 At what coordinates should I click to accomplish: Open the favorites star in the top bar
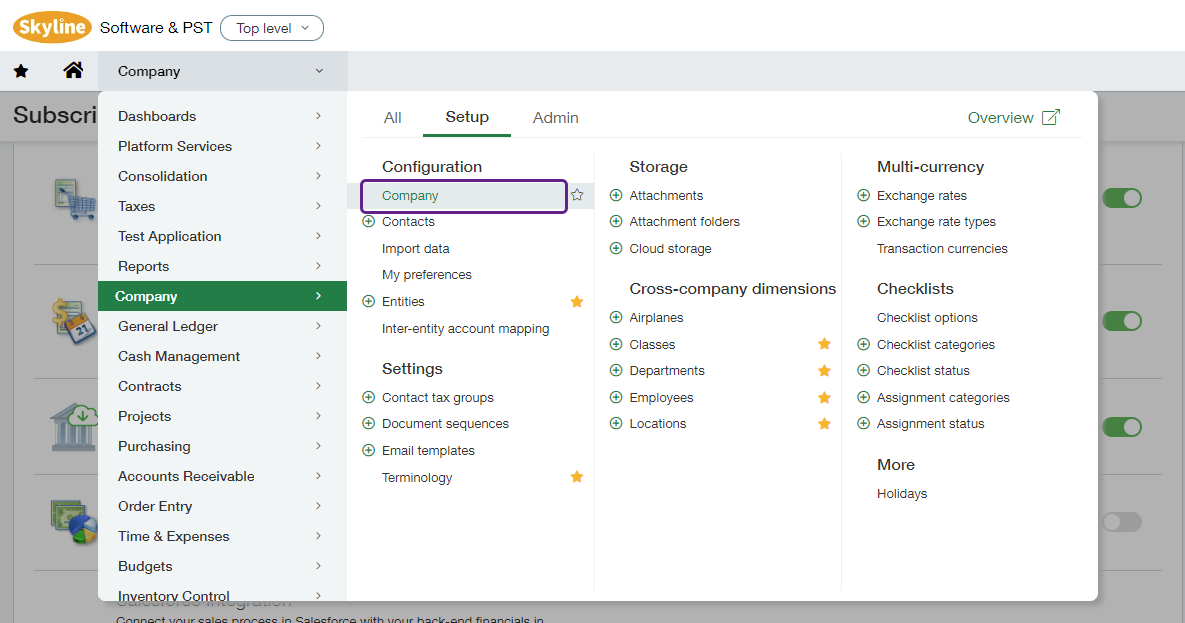21,70
